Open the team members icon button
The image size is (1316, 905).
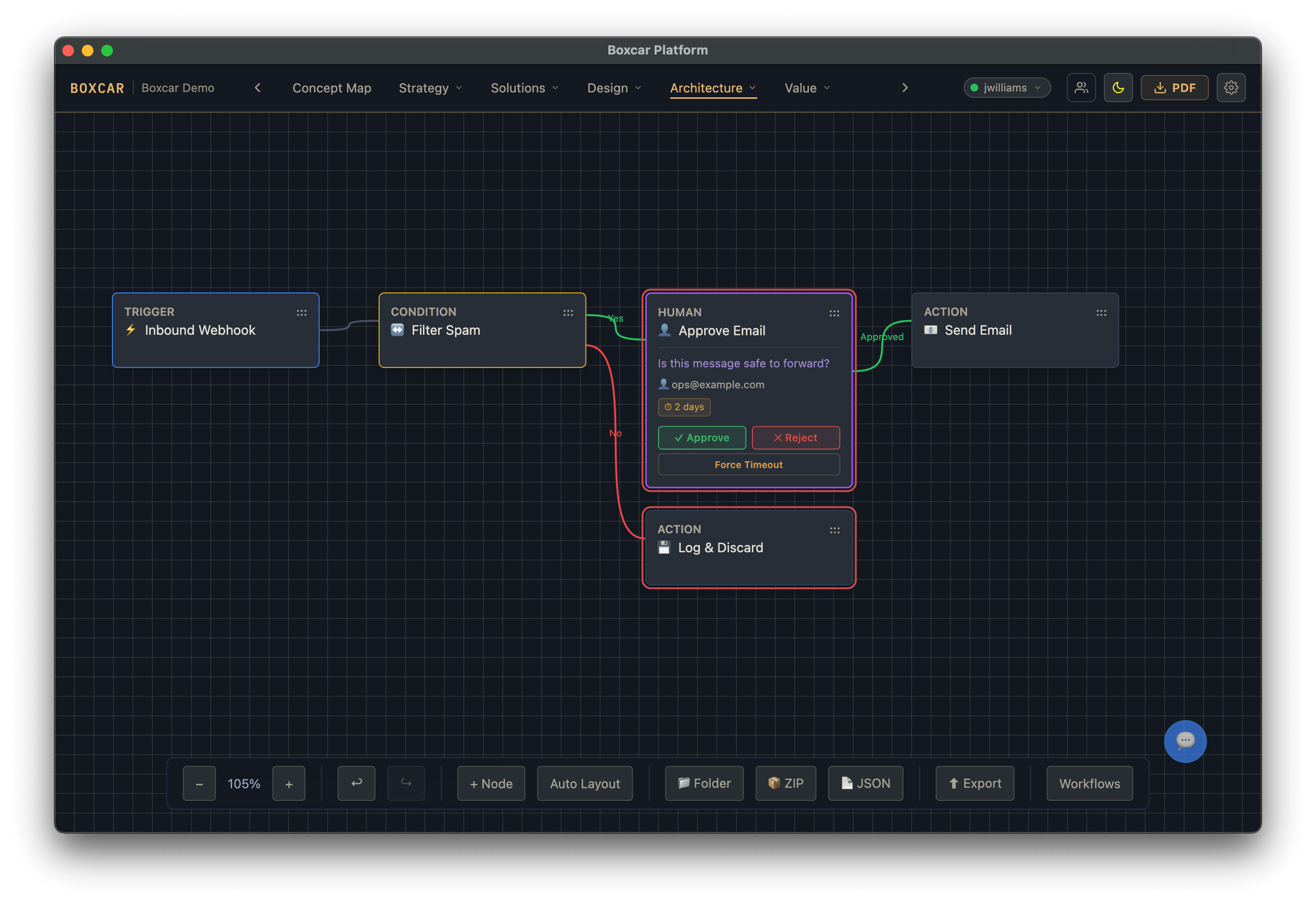(x=1080, y=88)
